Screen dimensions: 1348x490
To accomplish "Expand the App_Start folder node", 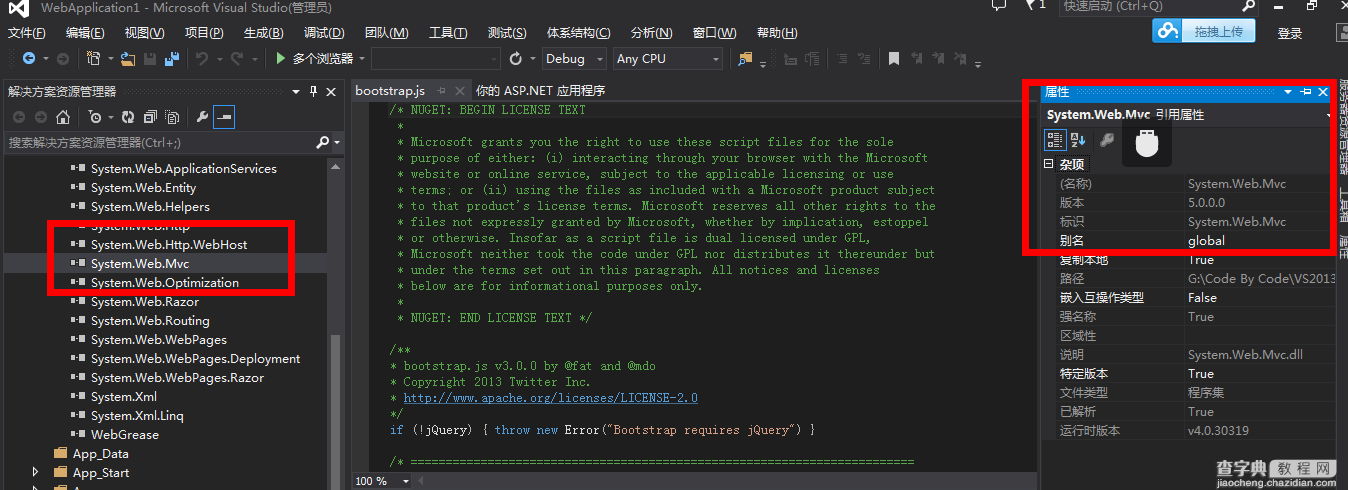I will (37, 472).
